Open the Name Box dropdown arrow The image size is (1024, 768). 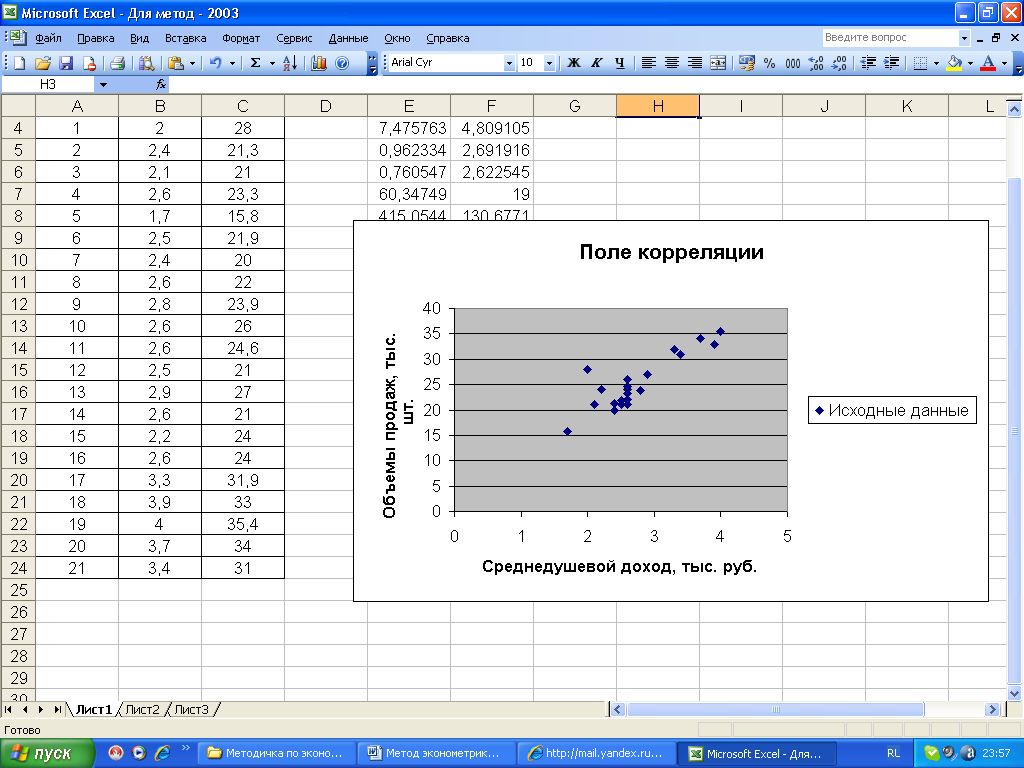[x=103, y=84]
